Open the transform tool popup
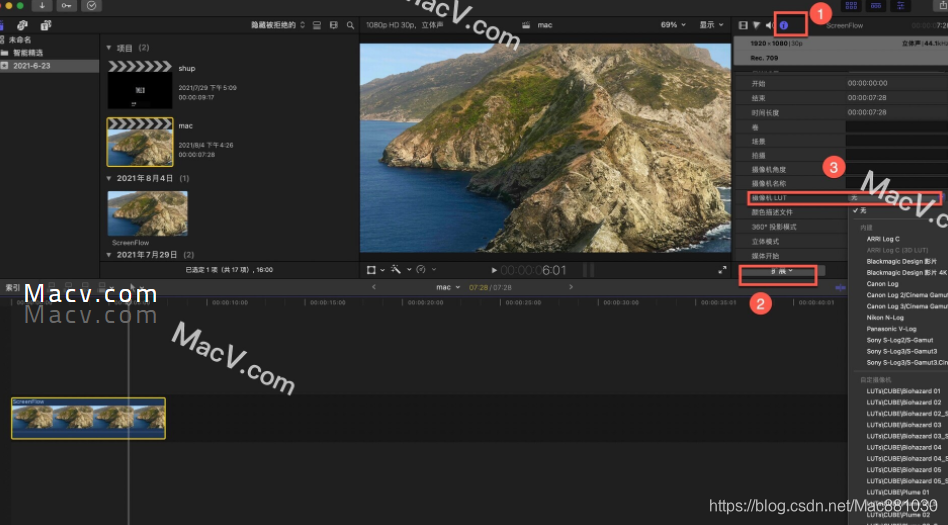Image resolution: width=948 pixels, height=525 pixels. click(x=375, y=270)
